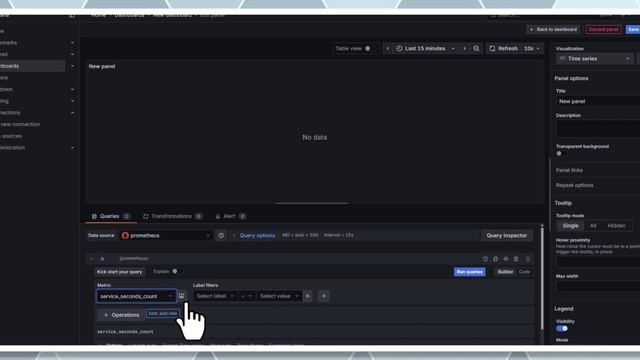Image resolution: width=640 pixels, height=360 pixels.
Task: Add a new label filter with plus
Action: click(324, 296)
